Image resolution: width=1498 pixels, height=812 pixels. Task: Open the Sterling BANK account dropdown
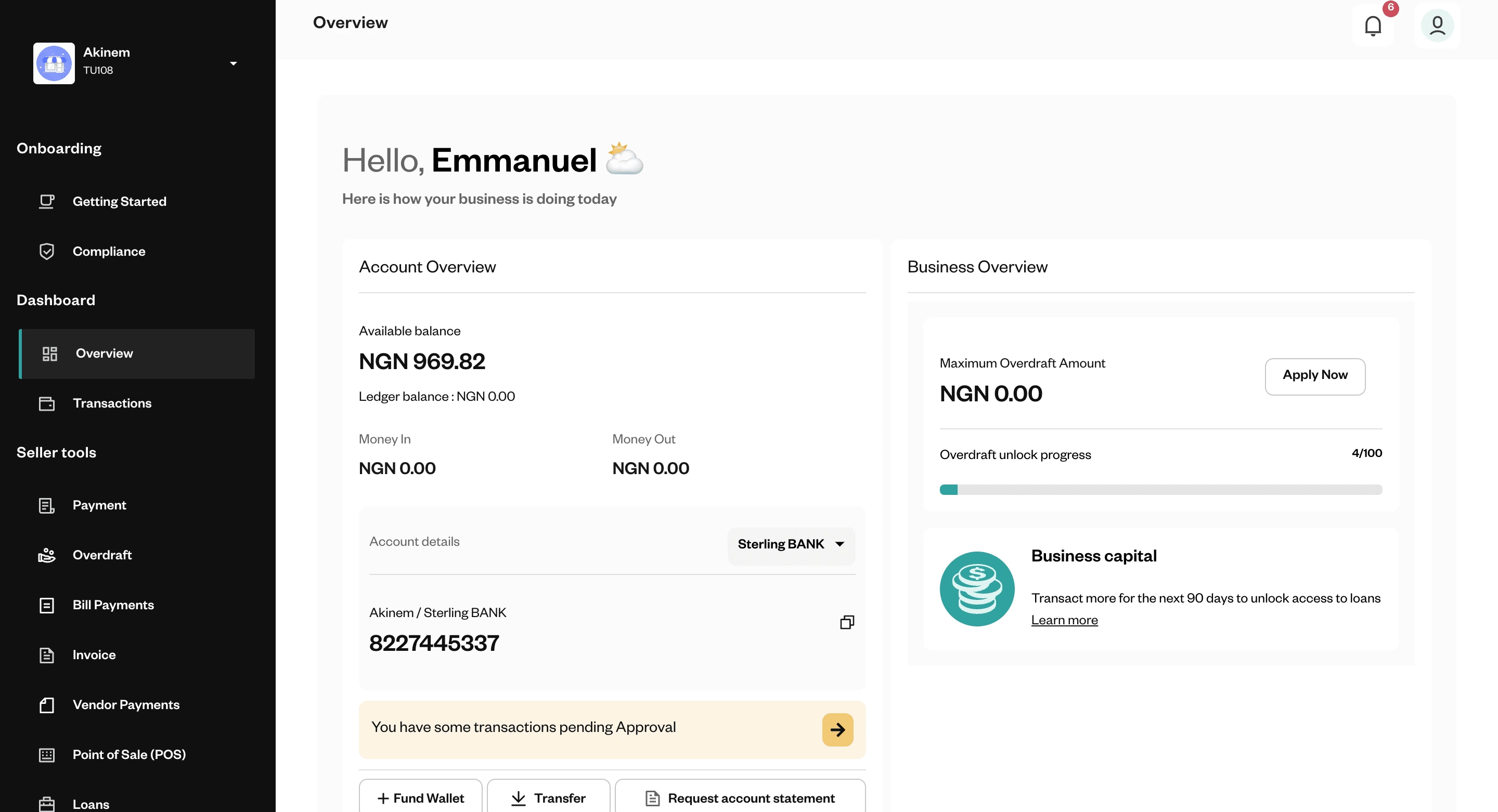point(791,545)
